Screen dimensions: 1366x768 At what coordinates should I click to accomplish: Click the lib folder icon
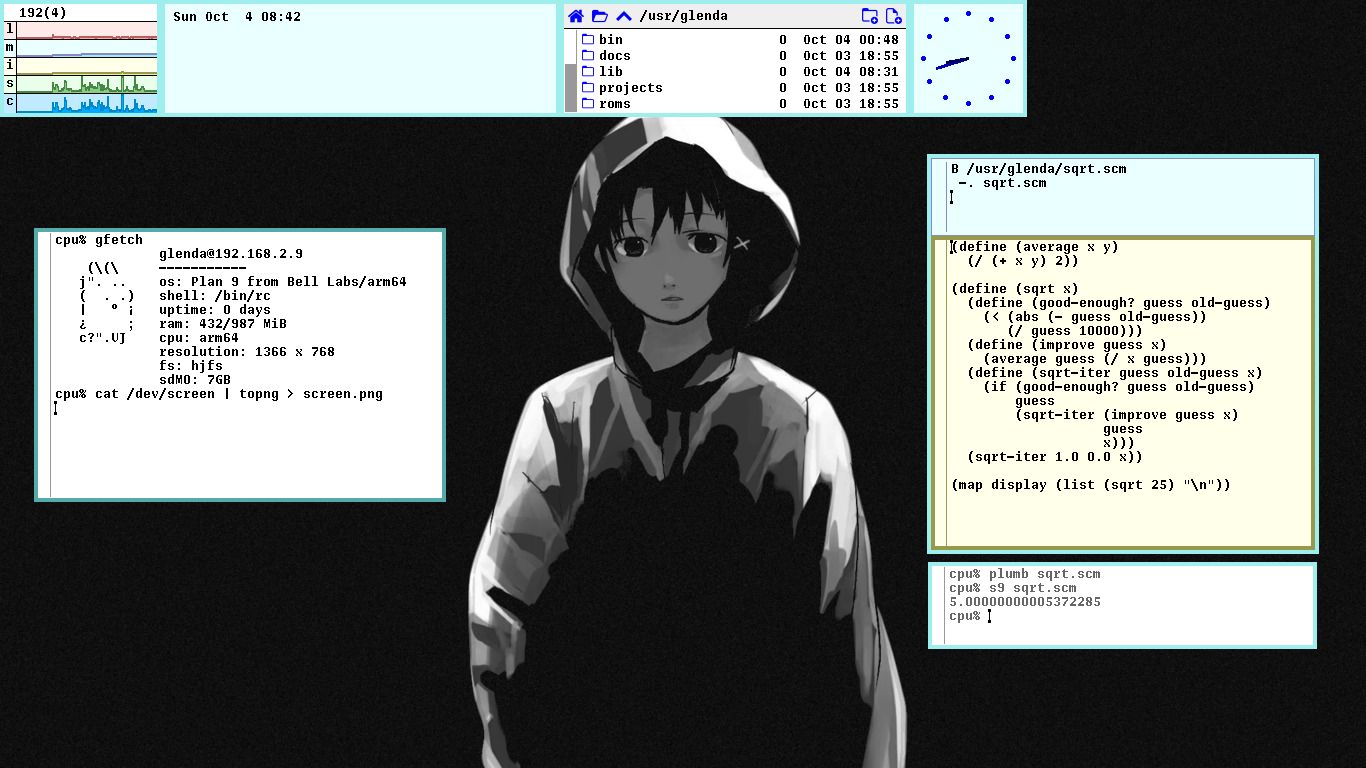pyautogui.click(x=587, y=71)
